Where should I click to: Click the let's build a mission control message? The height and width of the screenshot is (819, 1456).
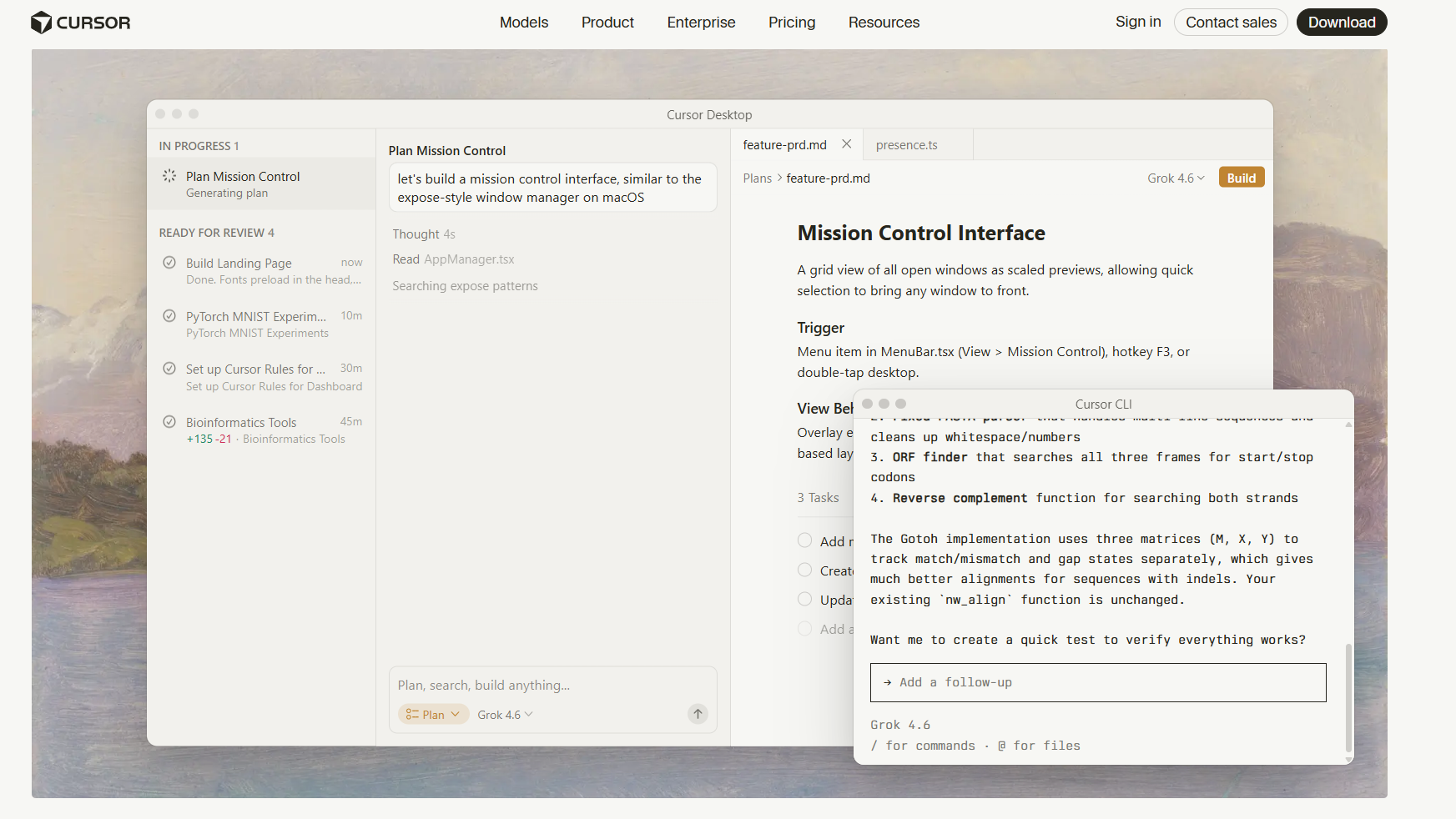[x=552, y=188]
